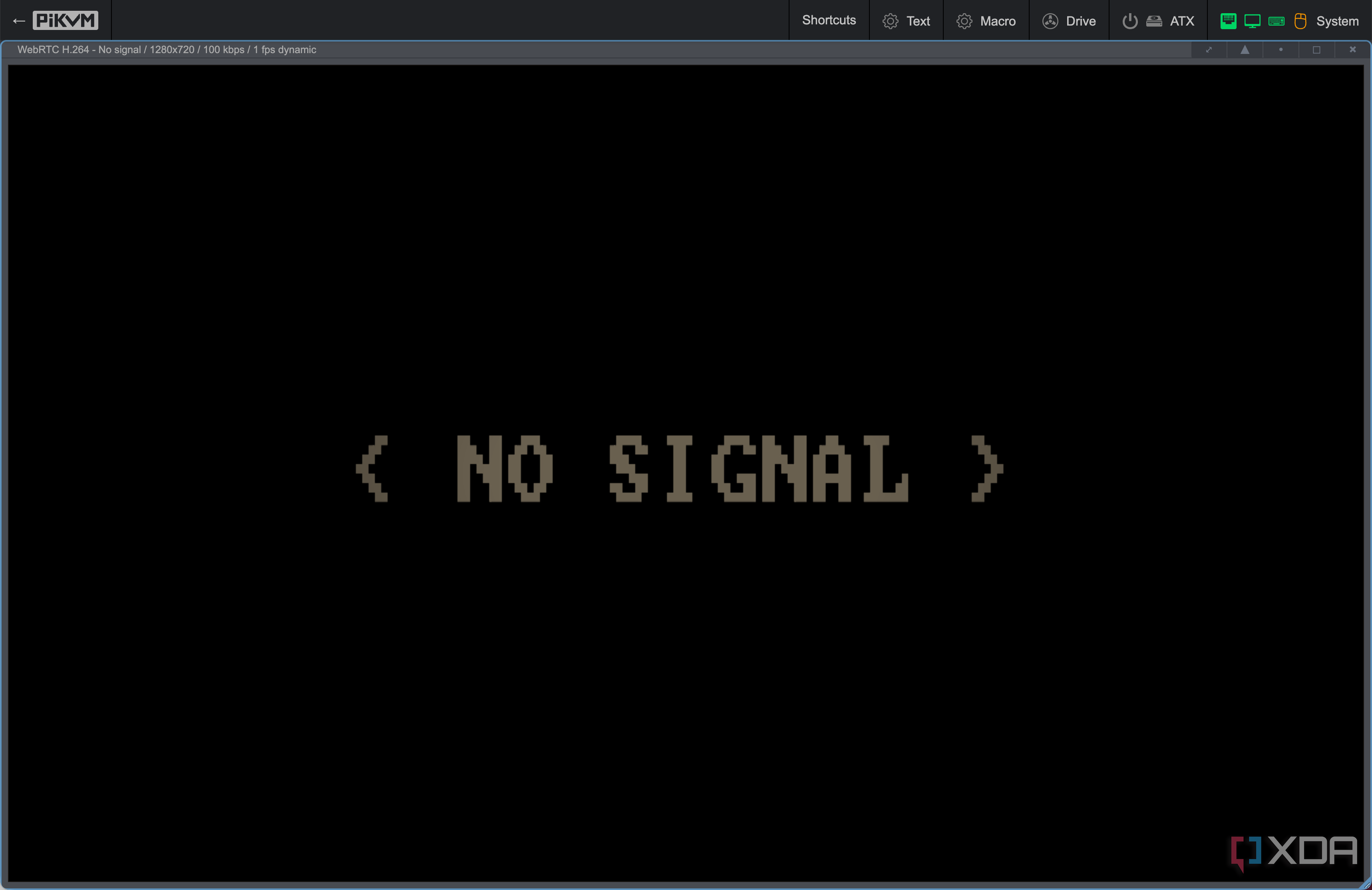Click the gear icon beside Macro
Viewport: 1372px width, 890px height.
(964, 21)
